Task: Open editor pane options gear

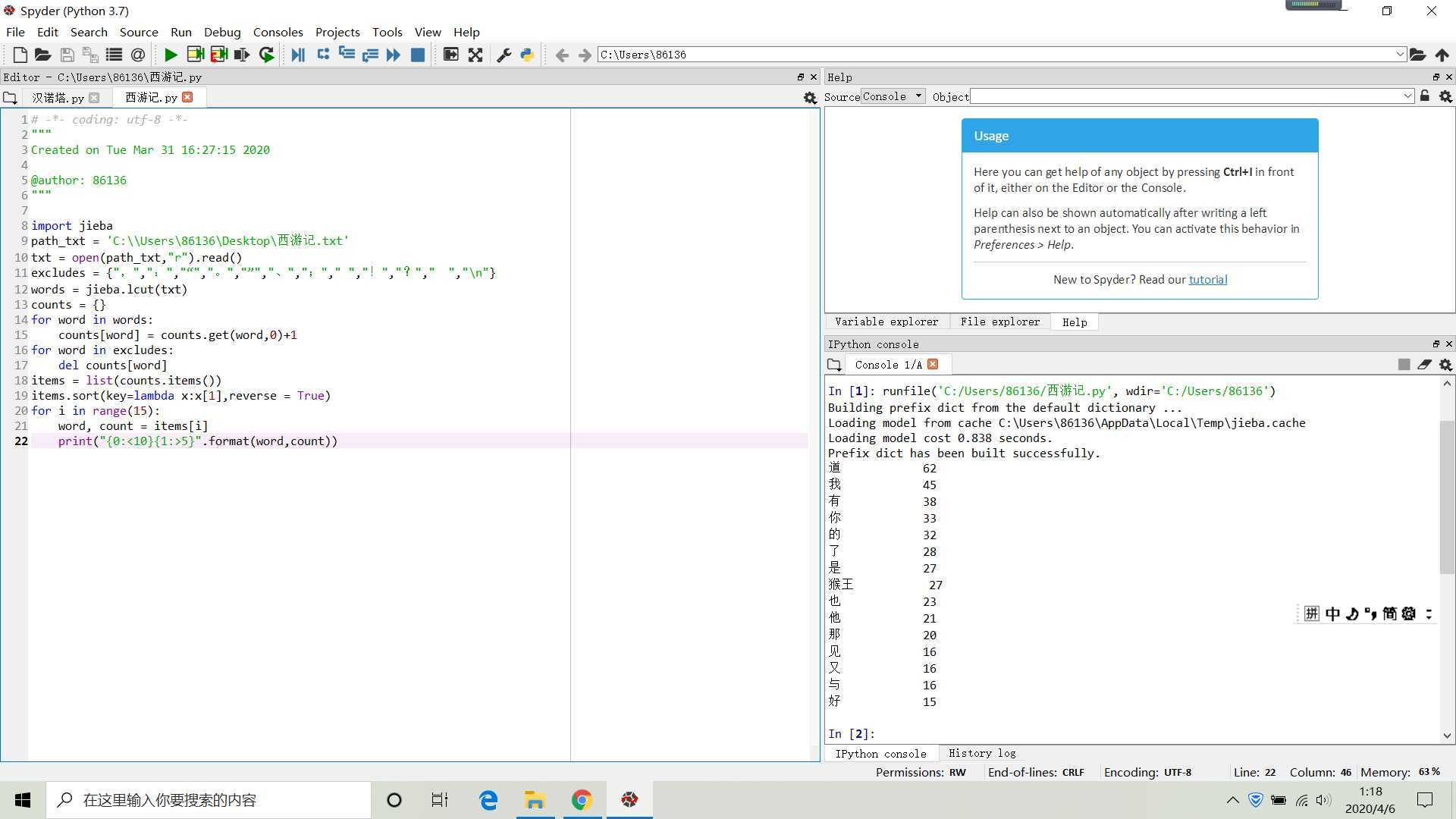Action: point(810,98)
